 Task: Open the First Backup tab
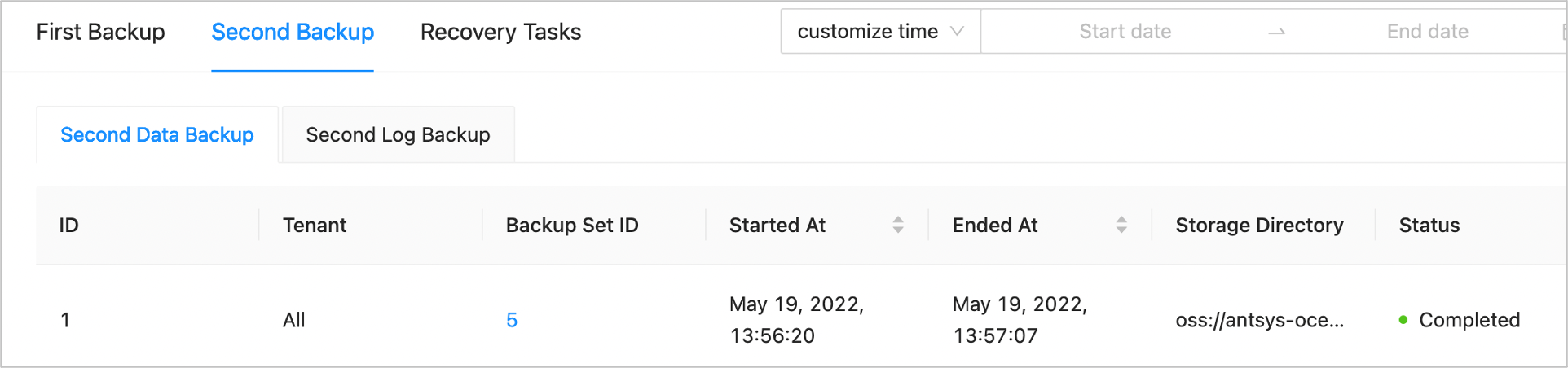coord(100,32)
